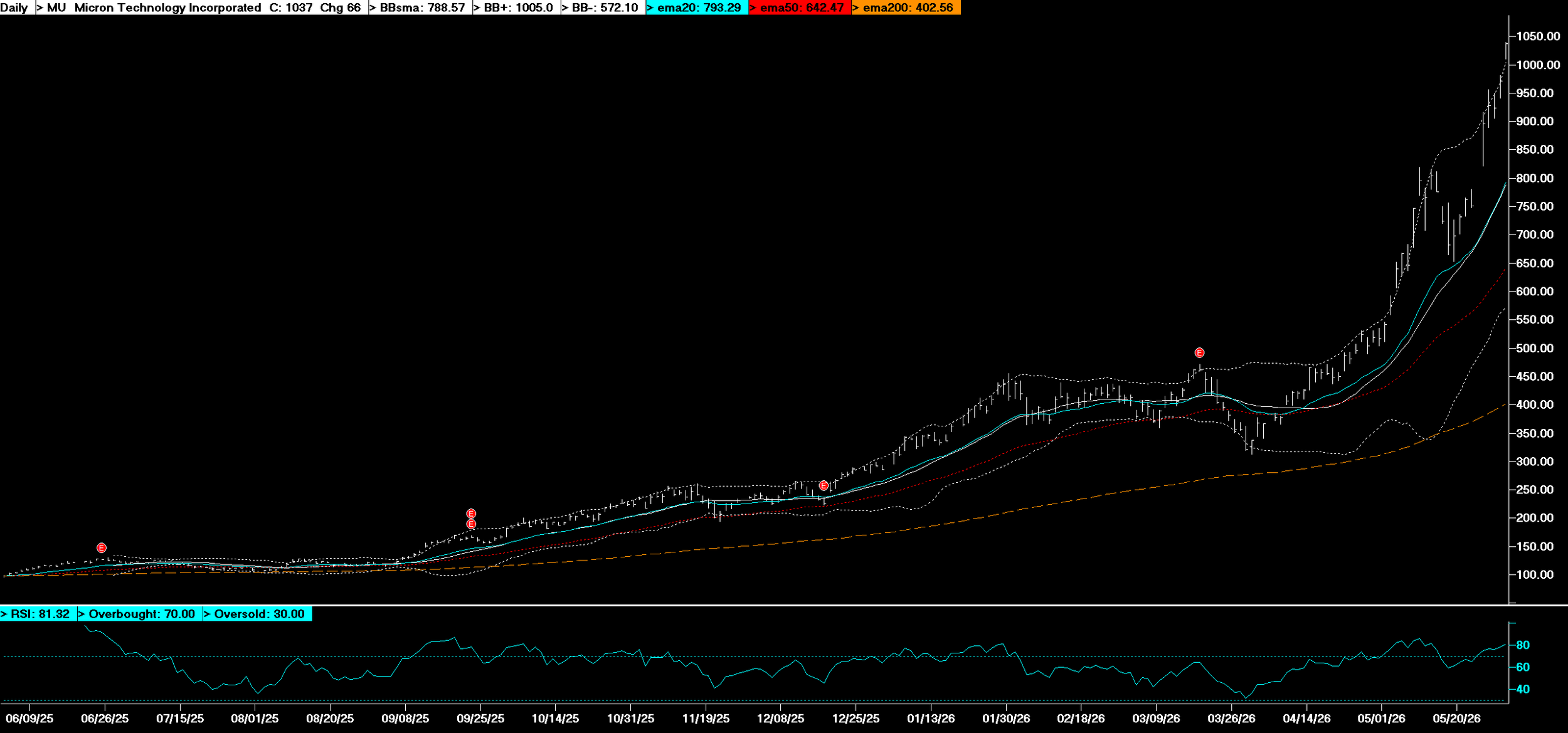Click the 500.00 price axis label
Viewport: 1568px width, 733px height.
click(x=1535, y=348)
